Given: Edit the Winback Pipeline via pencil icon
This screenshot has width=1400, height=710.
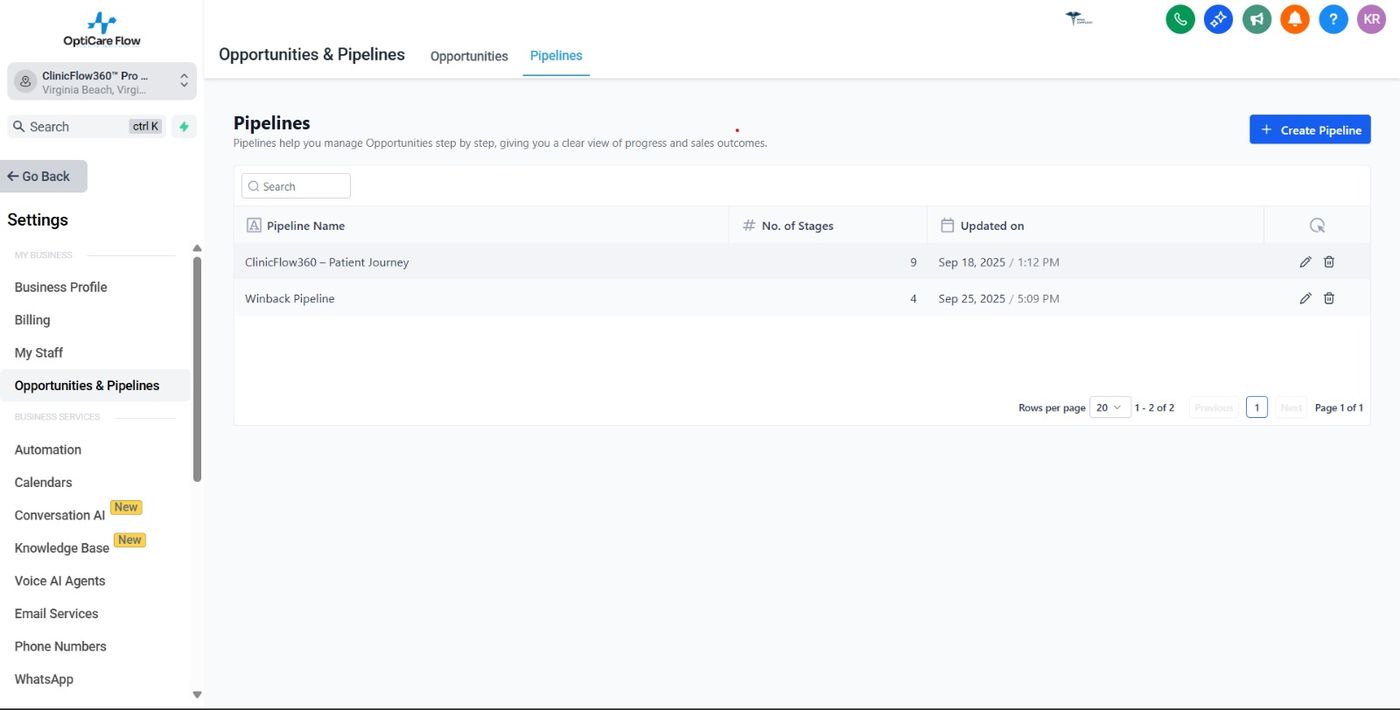Looking at the screenshot, I should click(1305, 298).
